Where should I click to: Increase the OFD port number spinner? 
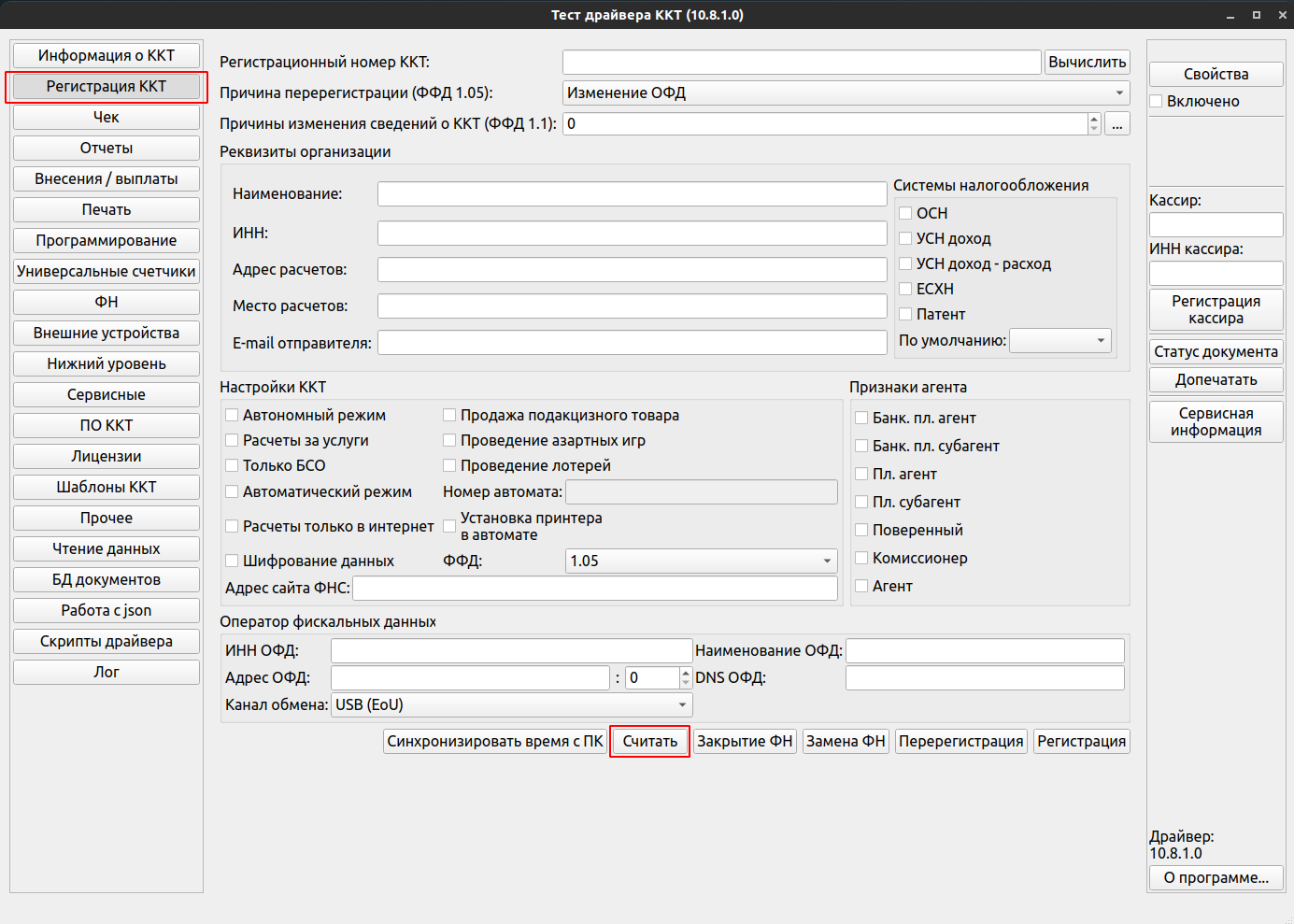686,673
